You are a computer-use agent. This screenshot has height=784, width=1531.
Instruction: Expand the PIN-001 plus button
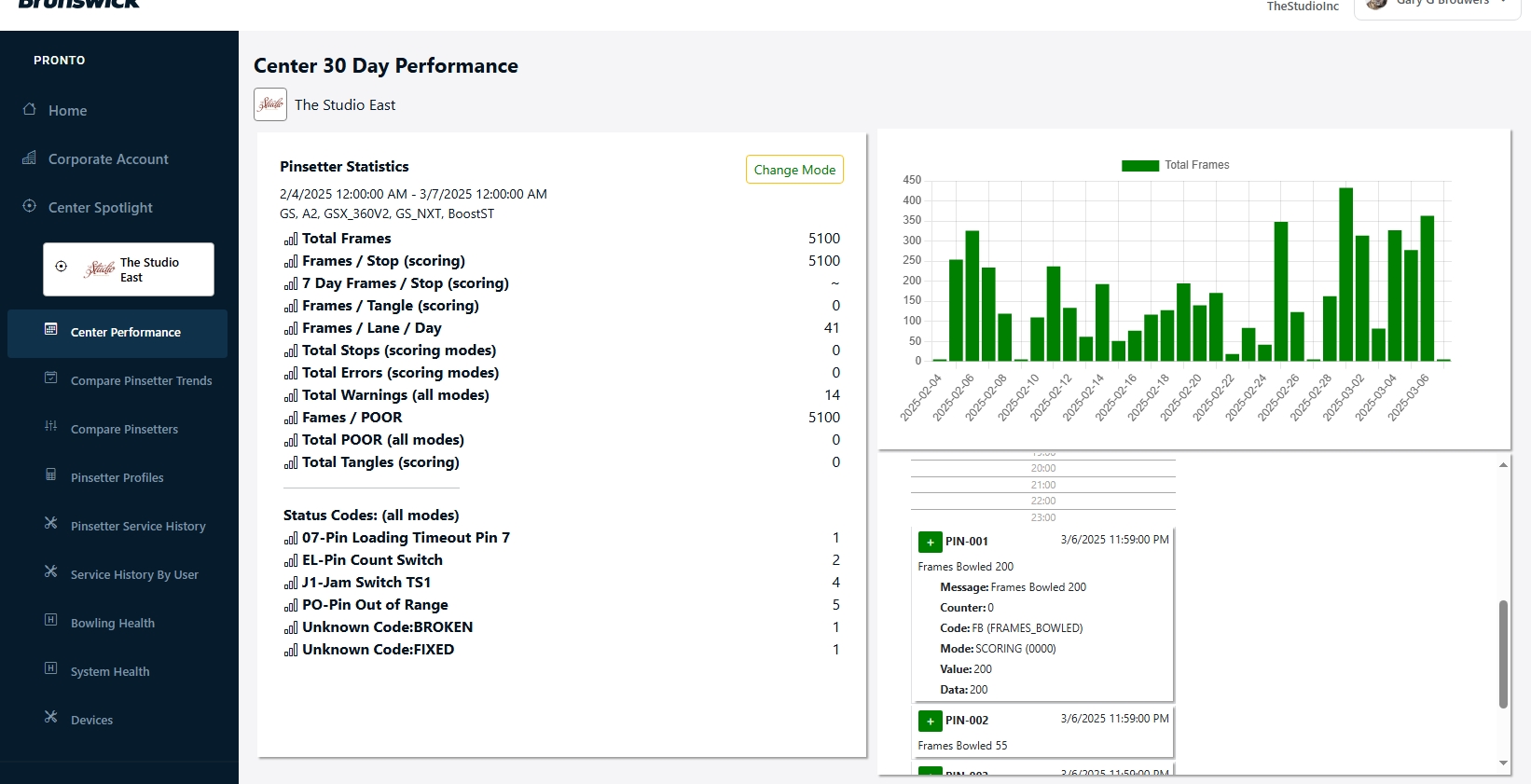point(930,542)
